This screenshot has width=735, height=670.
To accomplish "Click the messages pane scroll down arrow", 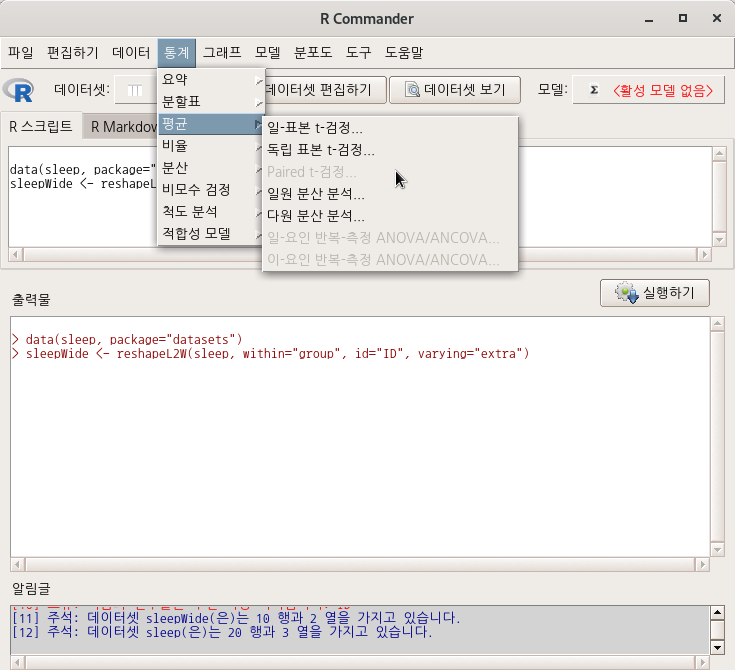I will coord(717,647).
